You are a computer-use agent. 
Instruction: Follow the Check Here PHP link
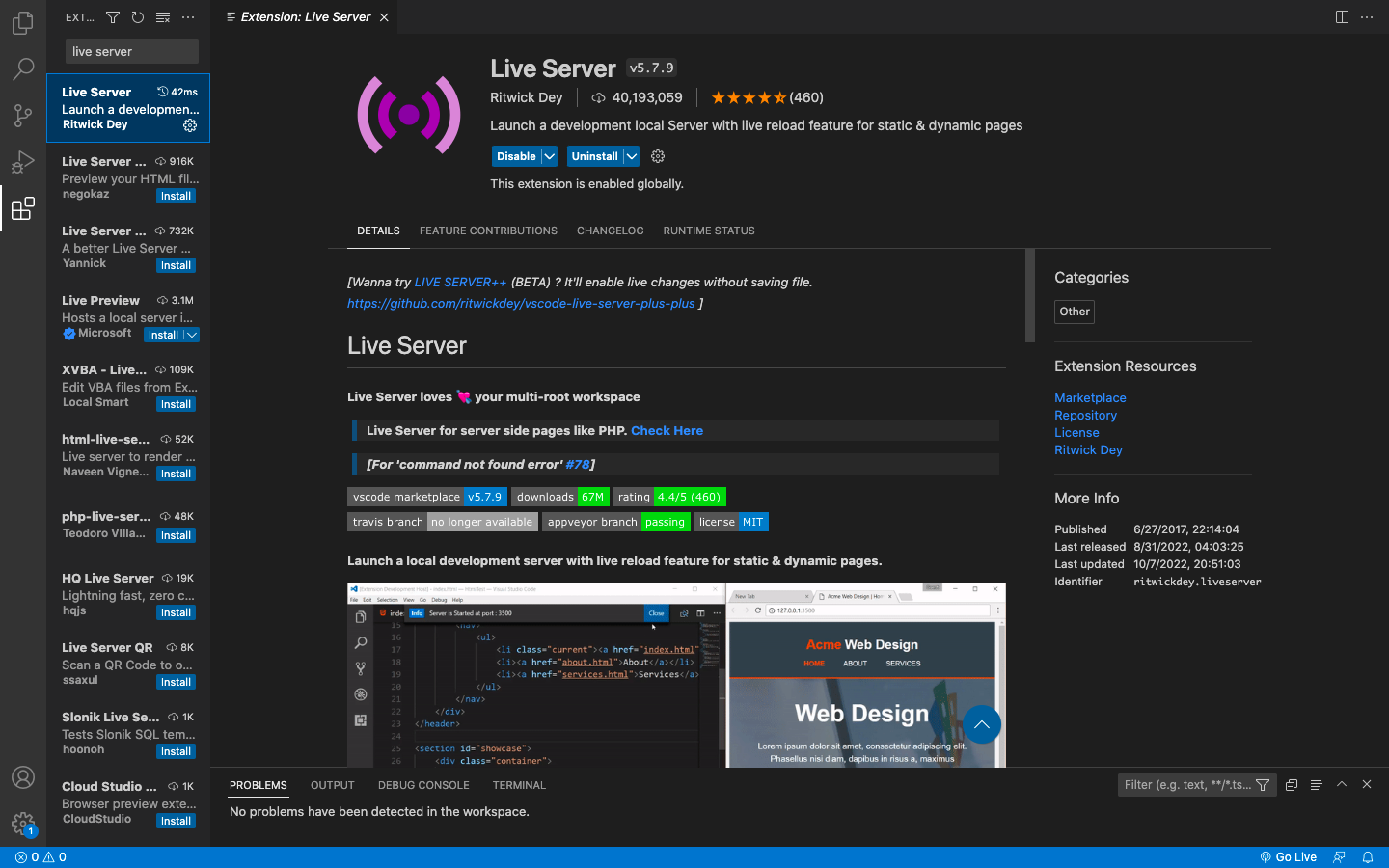point(667,430)
